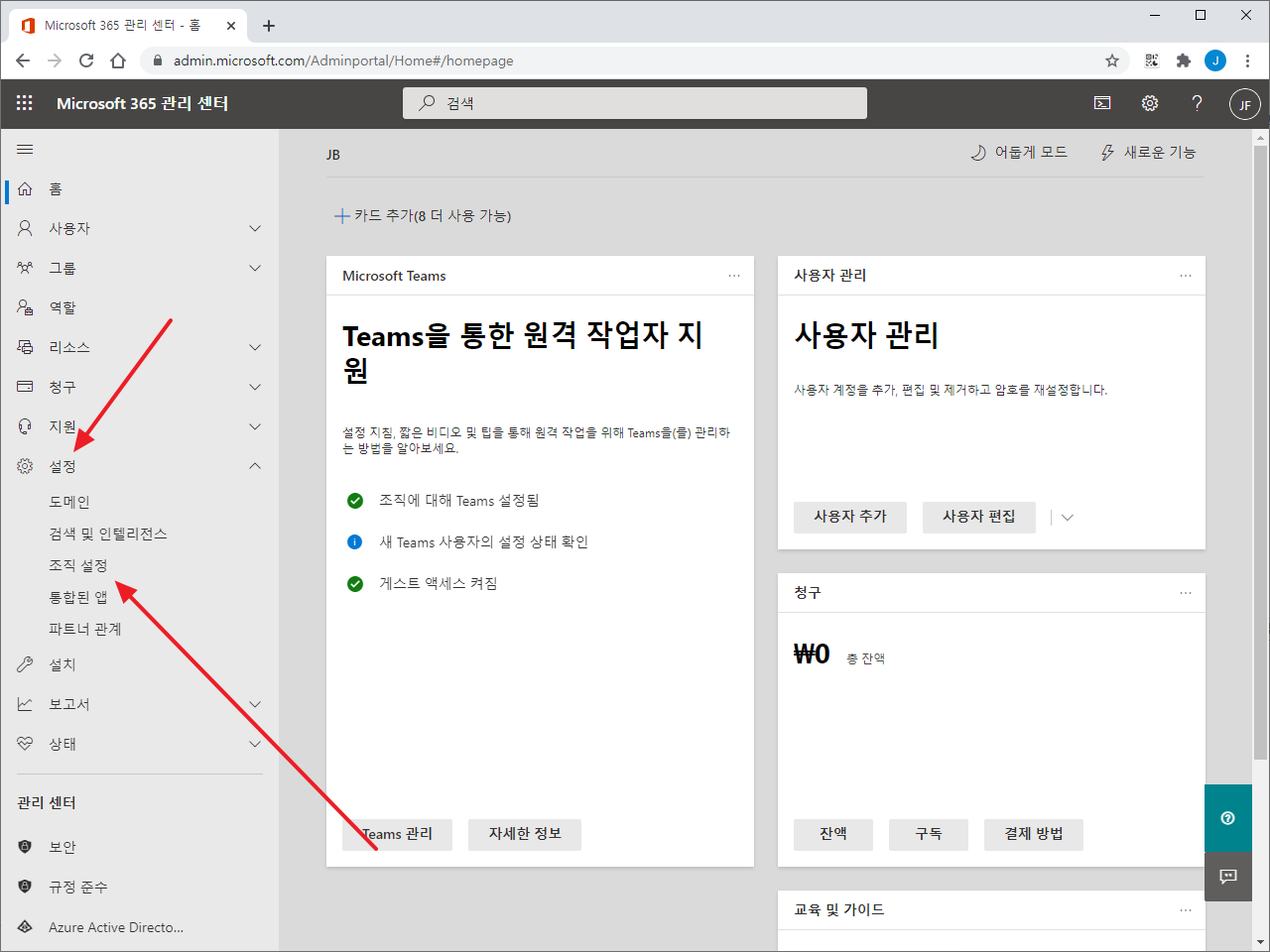
Task: Expand the 청구 menu chevron
Action: point(255,387)
